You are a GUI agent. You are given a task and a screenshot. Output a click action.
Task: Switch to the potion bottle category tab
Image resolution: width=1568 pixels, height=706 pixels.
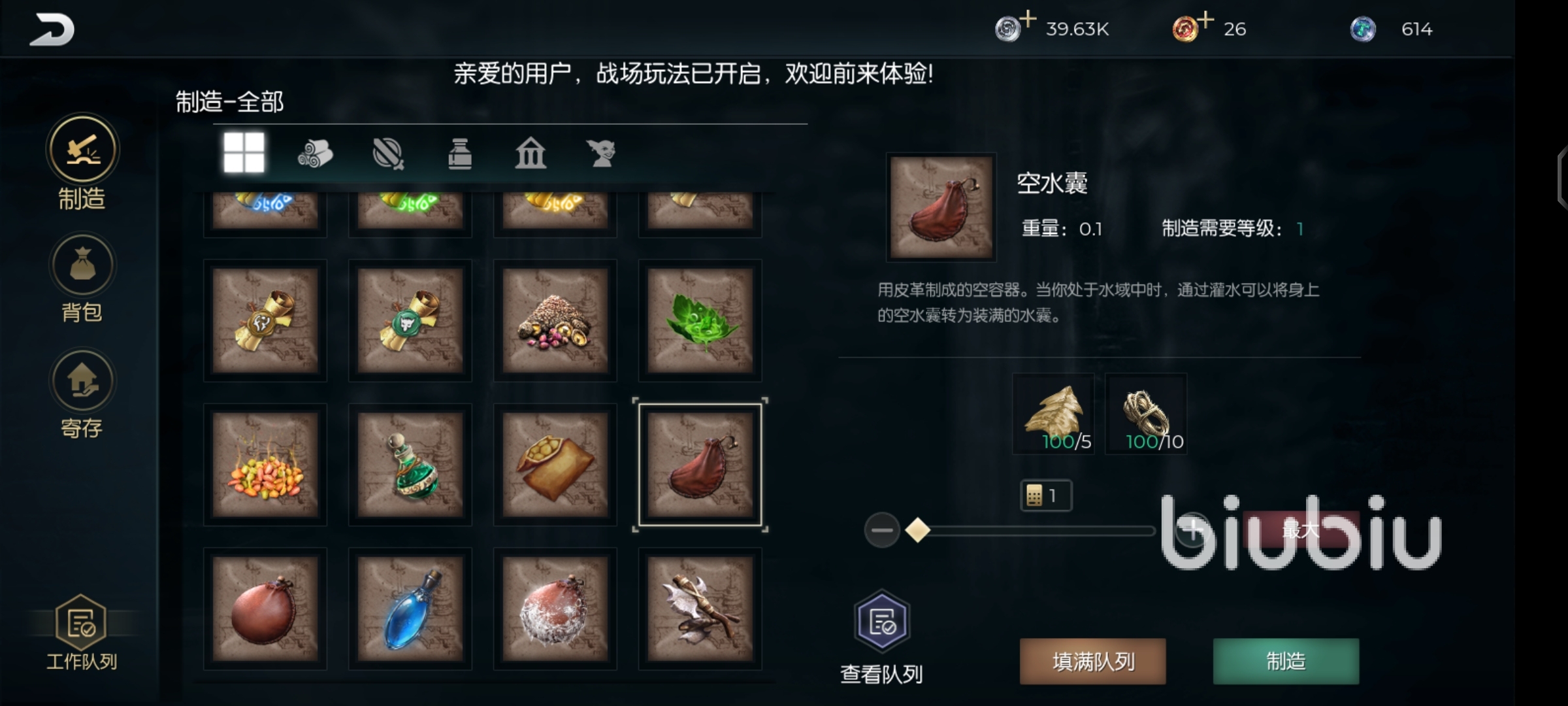[x=460, y=154]
